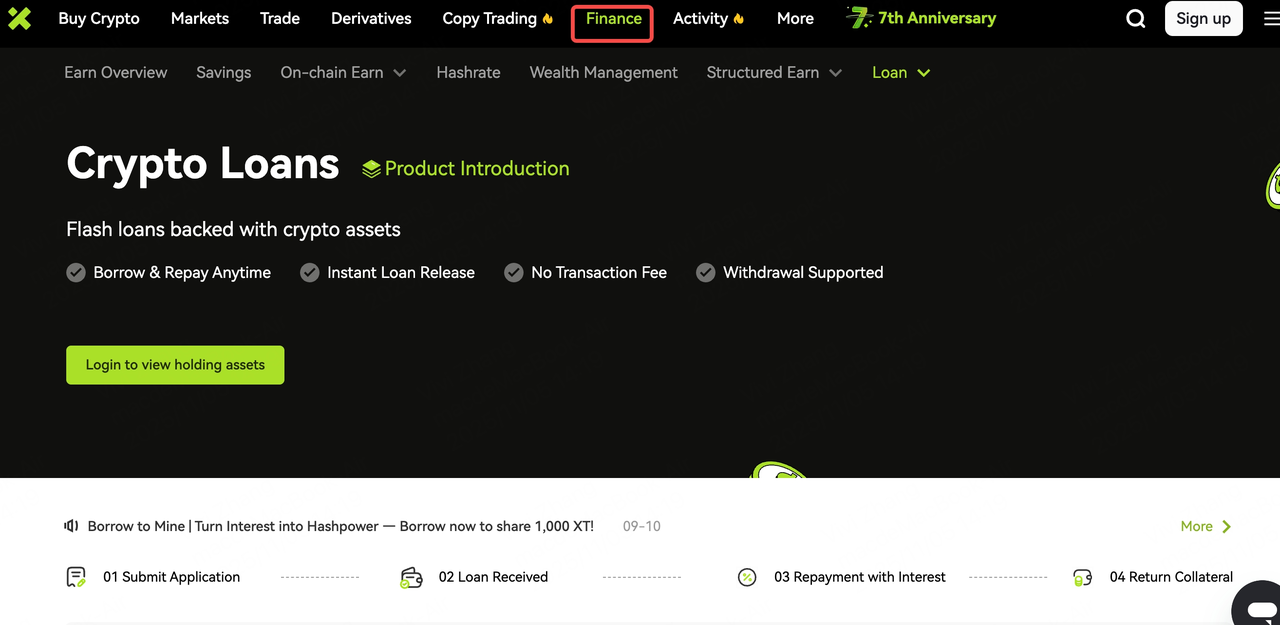Viewport: 1280px width, 625px height.
Task: Click the Product Introduction layers icon
Action: tap(371, 169)
